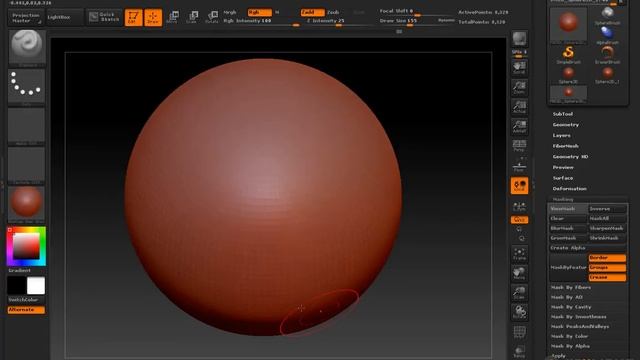Click the Scroll document icon
This screenshot has height=360, width=640.
click(x=520, y=67)
